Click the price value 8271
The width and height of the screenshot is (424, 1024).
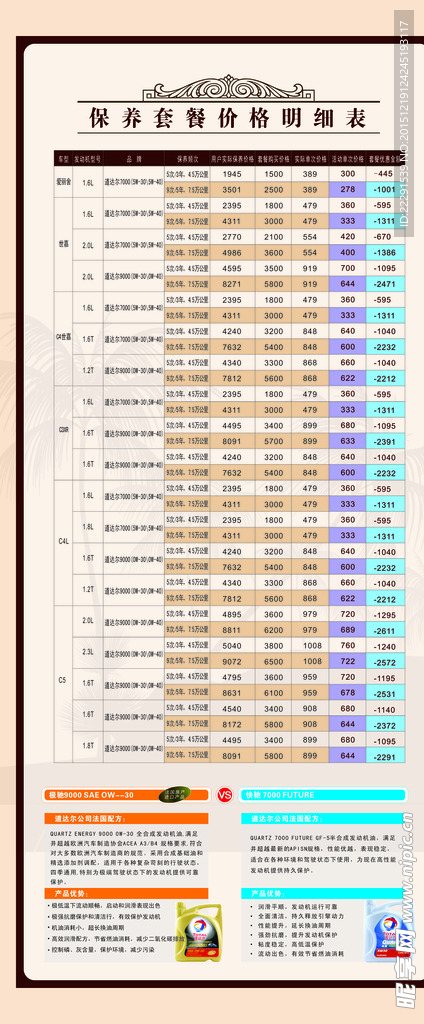[x=232, y=284]
